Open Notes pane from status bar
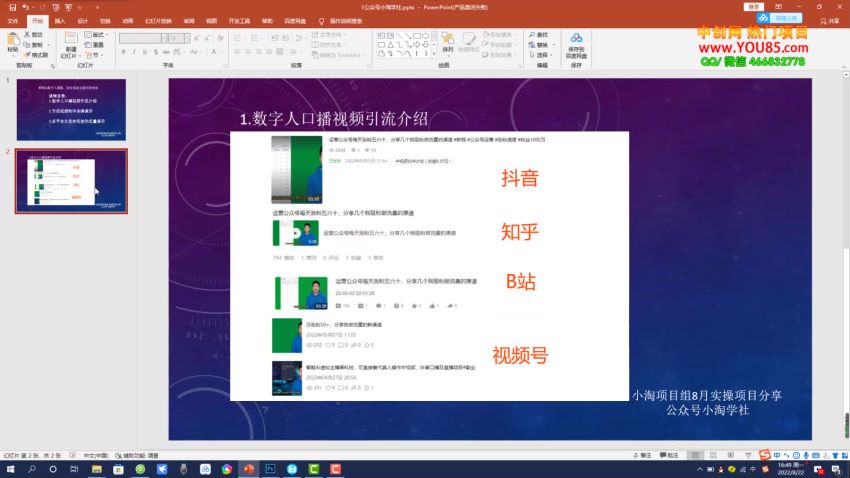The height and width of the screenshot is (478, 850). pos(642,455)
